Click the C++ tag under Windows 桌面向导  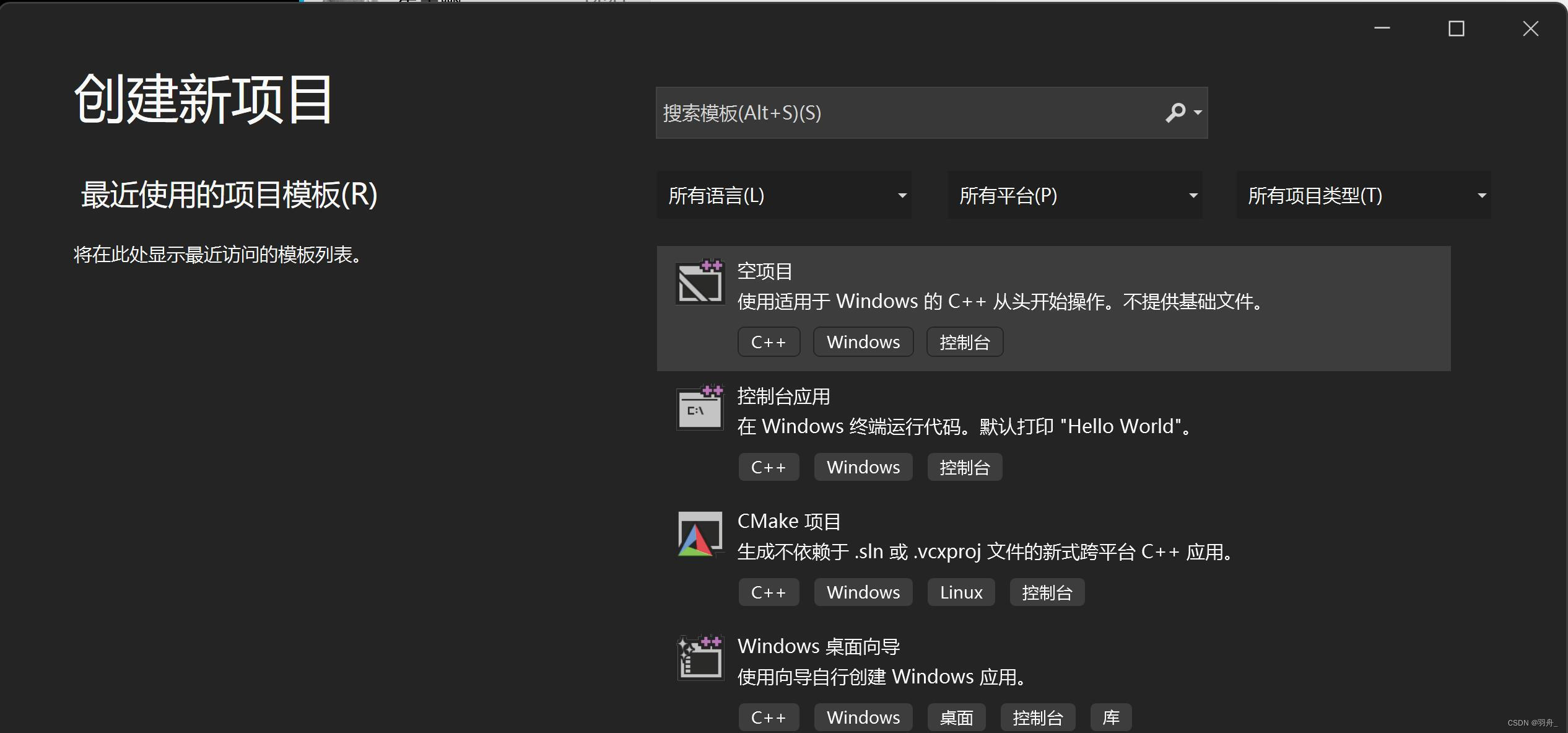769,718
